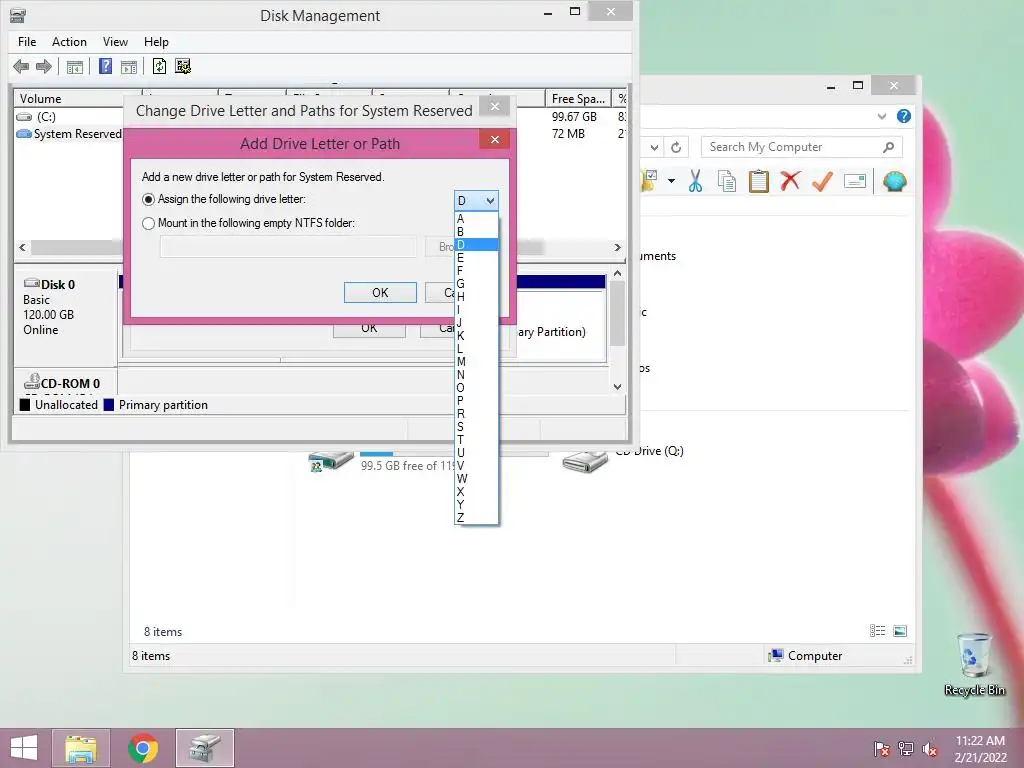Screen dimensions: 1024x768
Task: Click the clipboard Paste icon in Explorer
Action: point(758,181)
